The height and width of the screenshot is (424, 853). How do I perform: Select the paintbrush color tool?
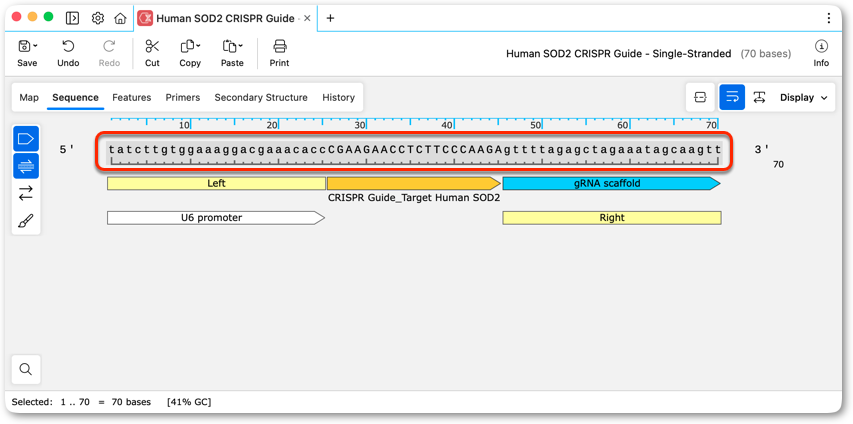click(x=26, y=221)
